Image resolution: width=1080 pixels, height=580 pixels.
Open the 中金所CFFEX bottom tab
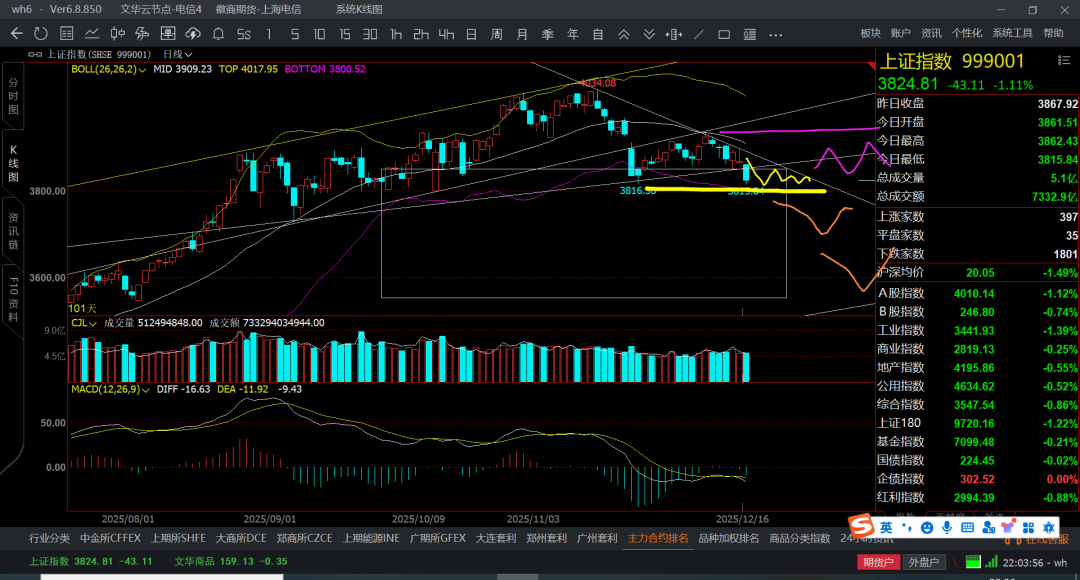[x=110, y=539]
